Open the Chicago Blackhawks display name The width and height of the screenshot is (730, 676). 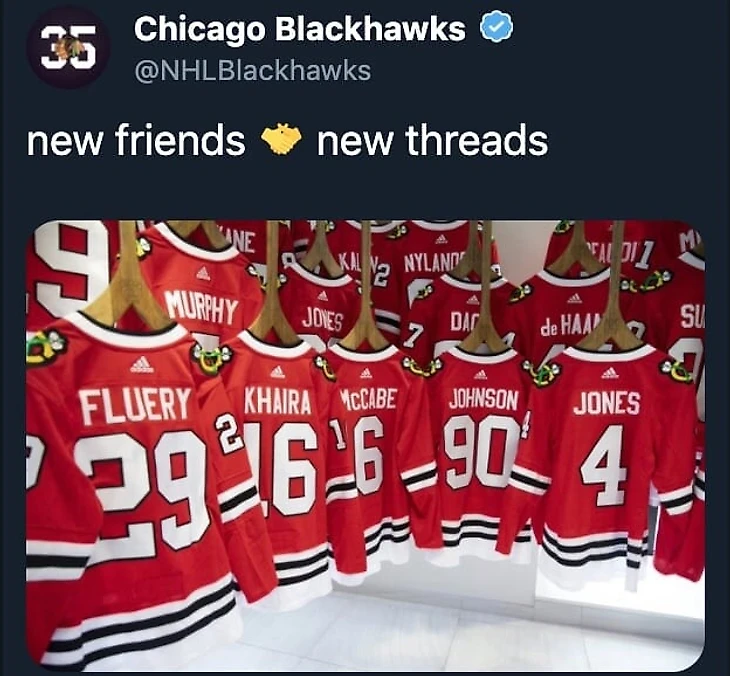299,29
